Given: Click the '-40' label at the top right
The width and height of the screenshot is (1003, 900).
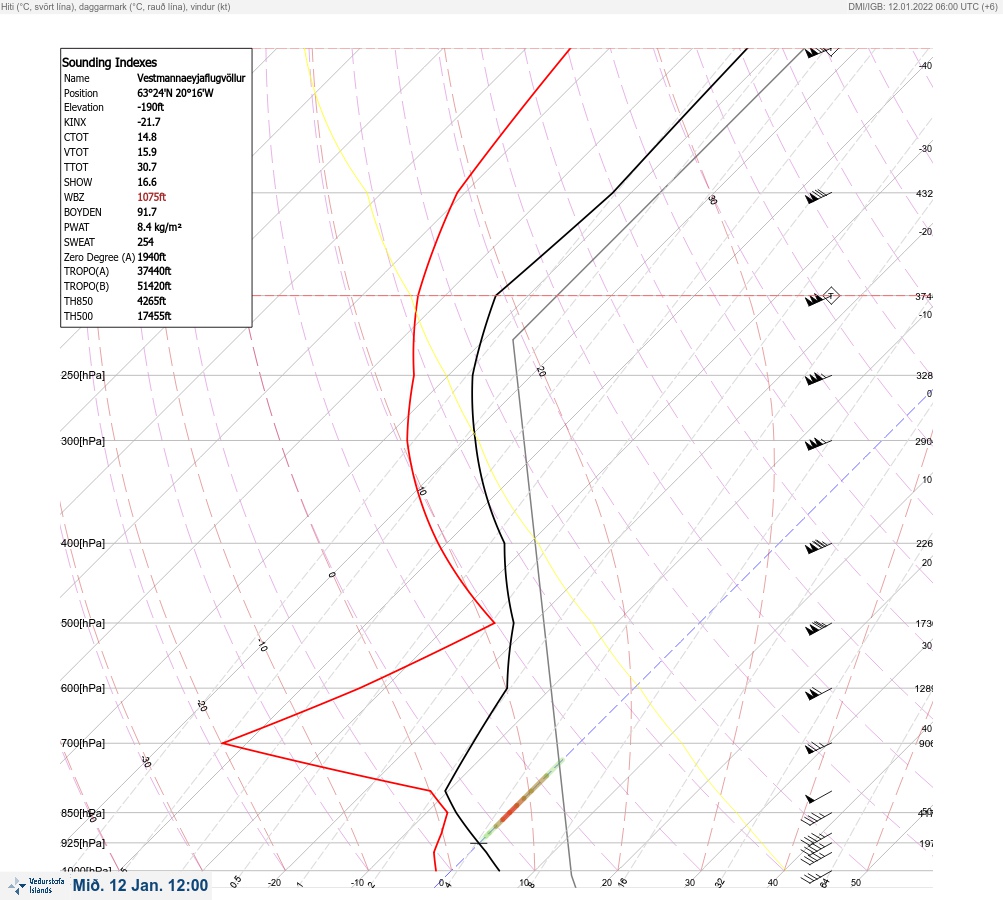Looking at the screenshot, I should click(x=925, y=65).
